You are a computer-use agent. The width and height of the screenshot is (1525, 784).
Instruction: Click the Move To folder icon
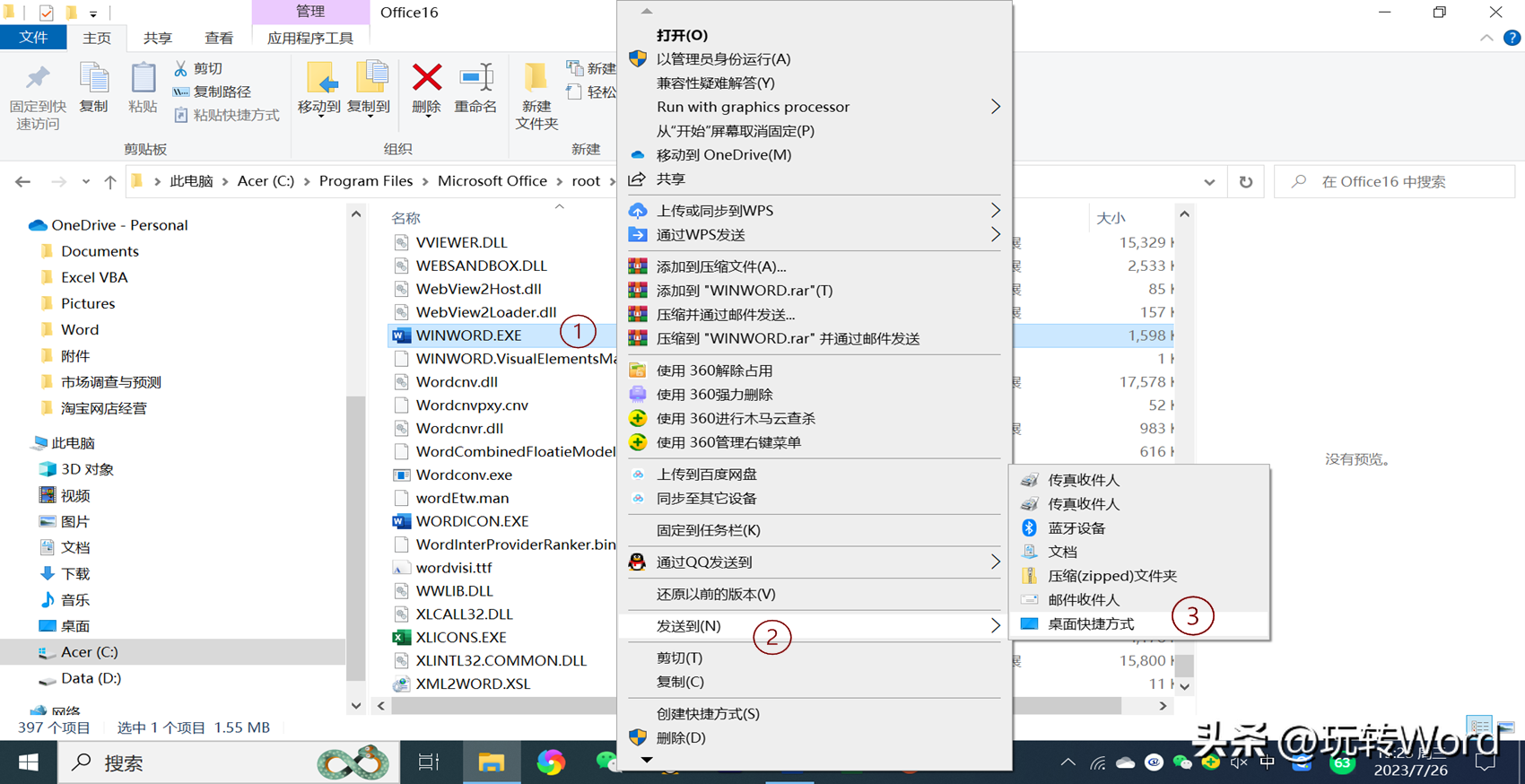(x=320, y=78)
